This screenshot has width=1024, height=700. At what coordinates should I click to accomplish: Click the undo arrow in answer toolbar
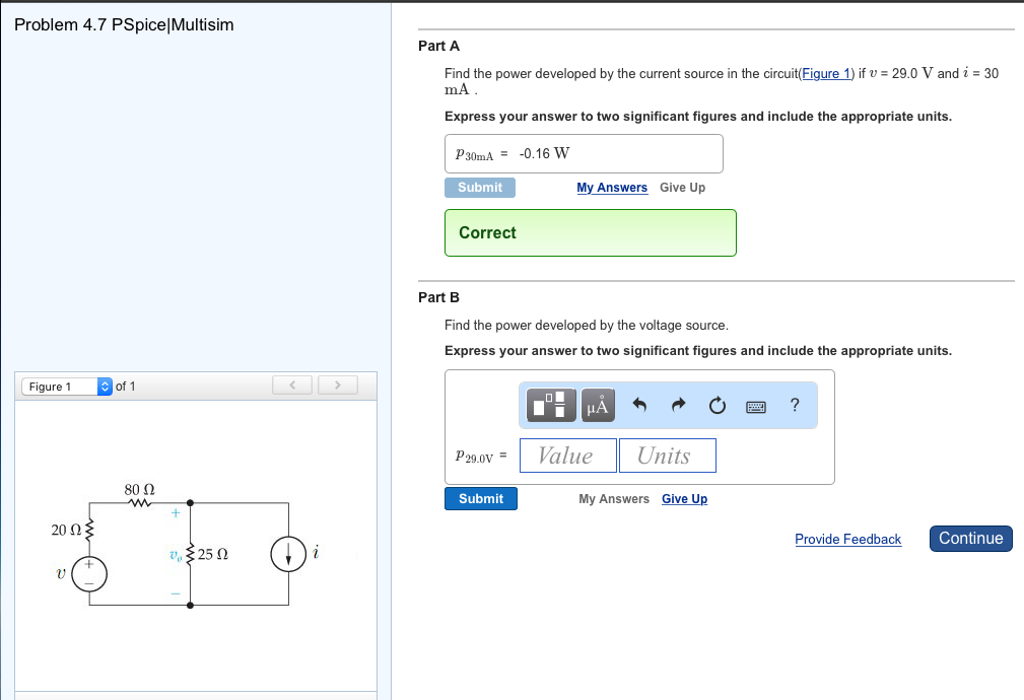click(x=641, y=404)
